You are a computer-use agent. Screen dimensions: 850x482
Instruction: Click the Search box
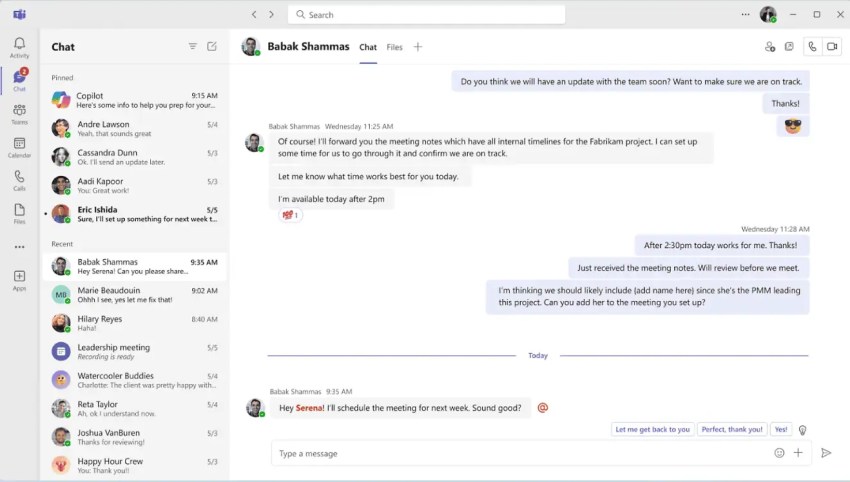[426, 15]
